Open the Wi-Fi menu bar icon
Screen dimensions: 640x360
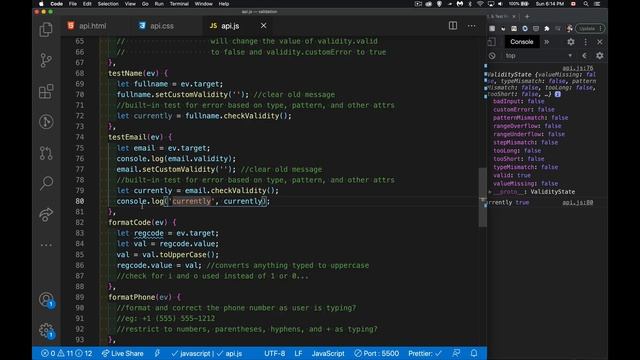point(480,4)
